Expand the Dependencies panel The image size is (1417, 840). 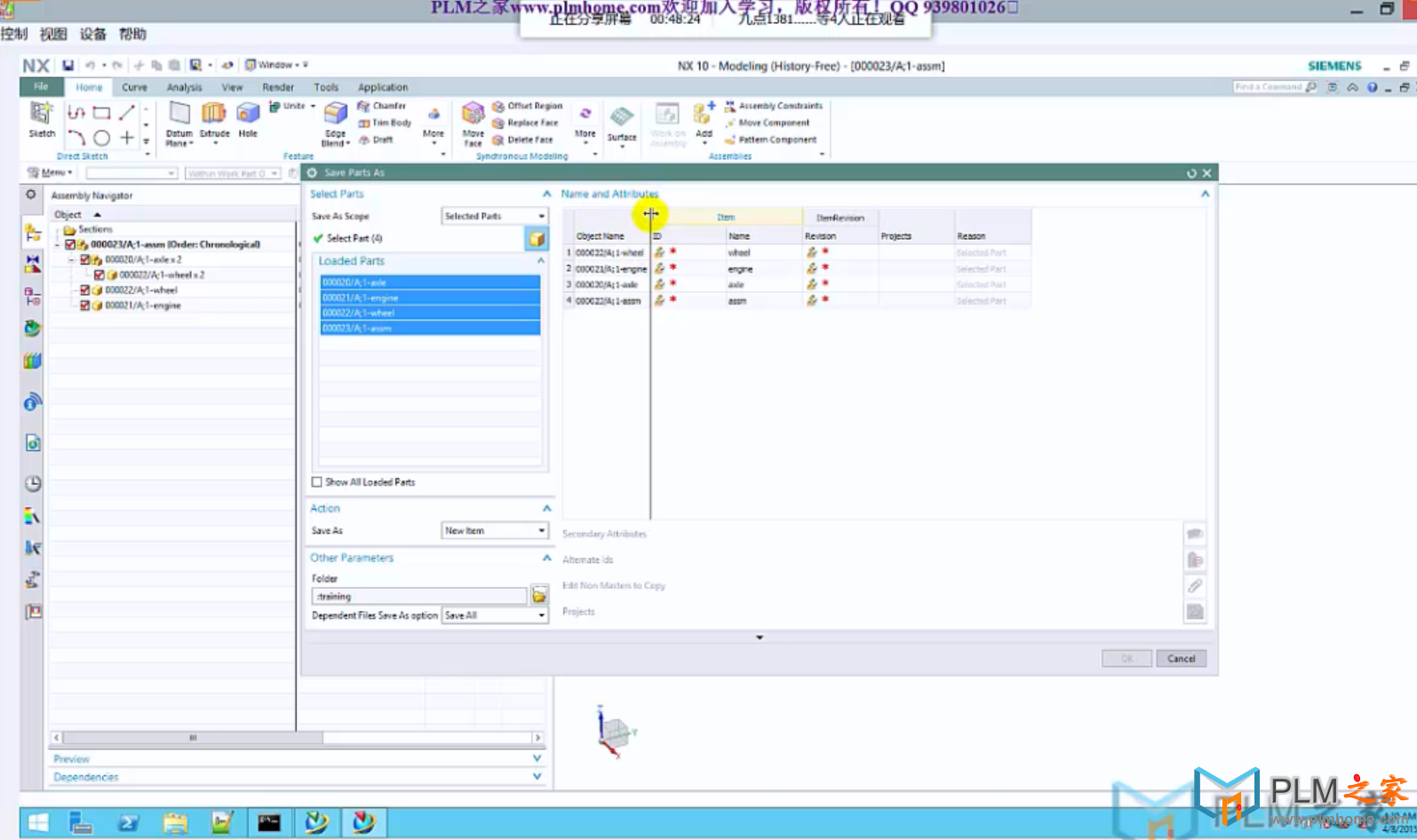537,776
